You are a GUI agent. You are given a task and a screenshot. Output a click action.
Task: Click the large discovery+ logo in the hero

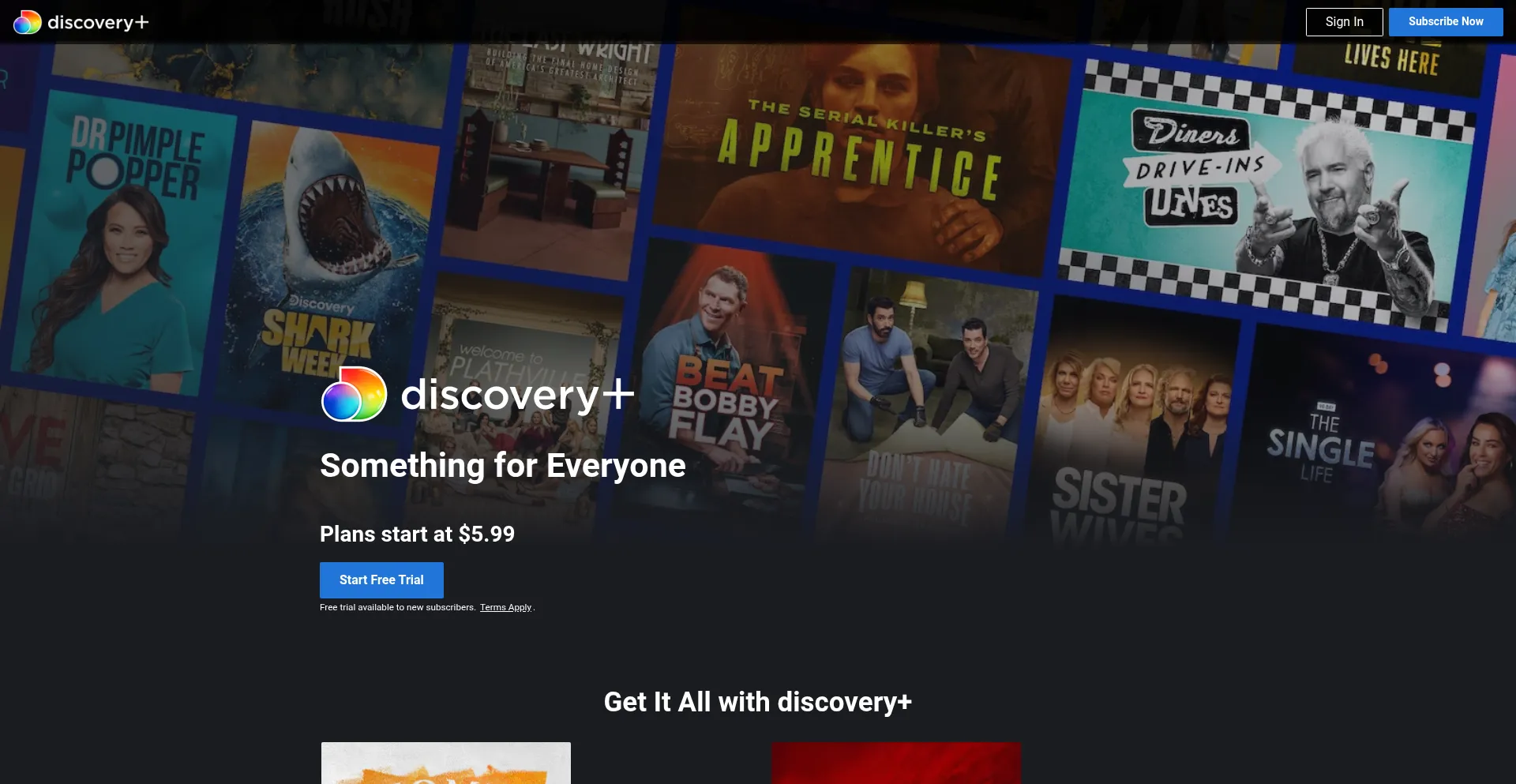(477, 394)
